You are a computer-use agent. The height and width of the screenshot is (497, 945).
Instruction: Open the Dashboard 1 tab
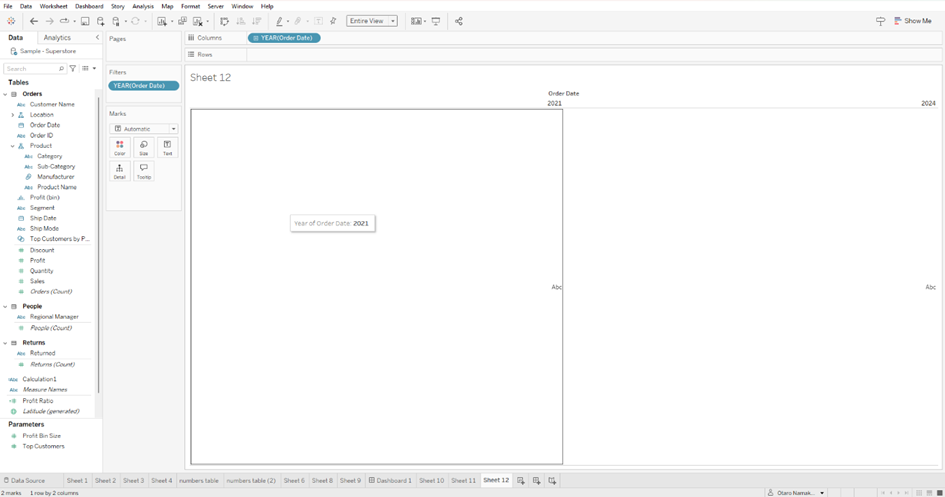click(391, 480)
